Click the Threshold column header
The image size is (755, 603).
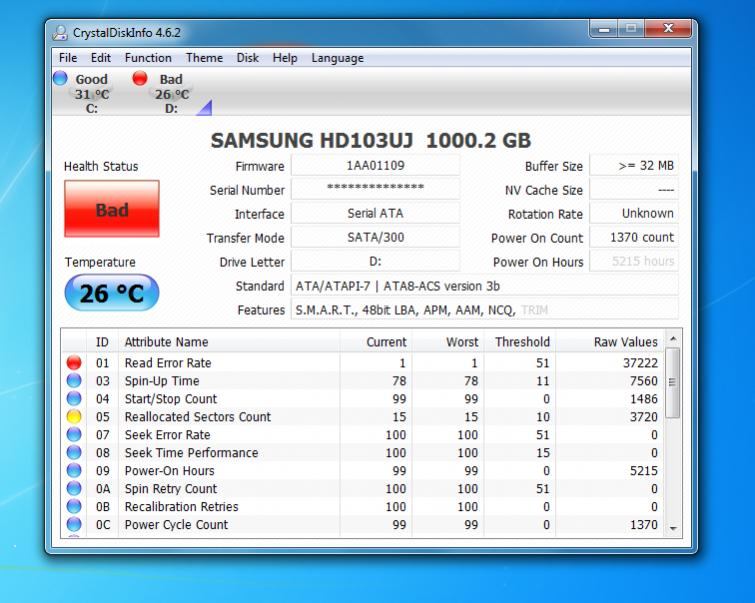click(520, 342)
